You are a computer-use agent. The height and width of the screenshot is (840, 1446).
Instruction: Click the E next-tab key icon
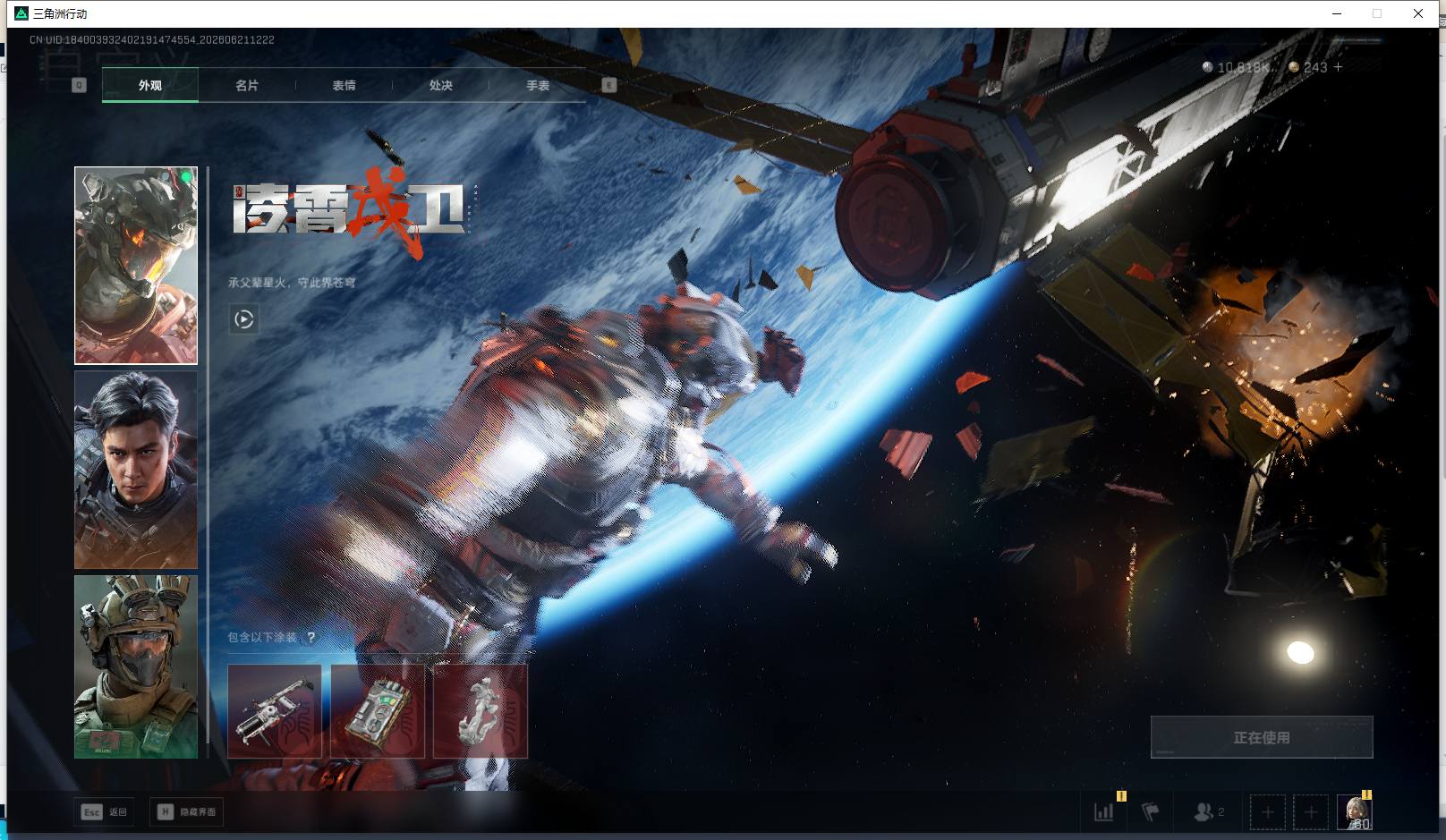coord(609,85)
